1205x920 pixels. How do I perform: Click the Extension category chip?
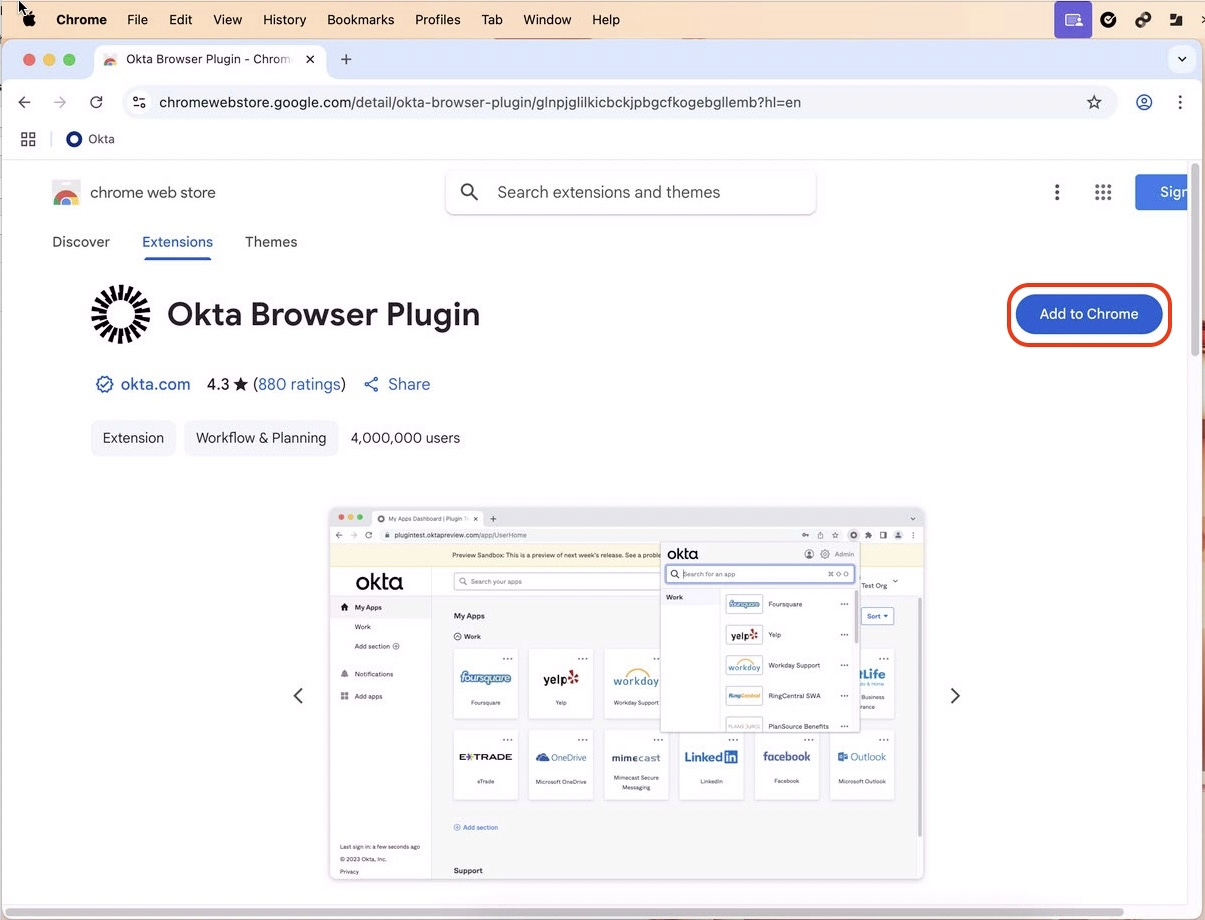[x=133, y=438]
